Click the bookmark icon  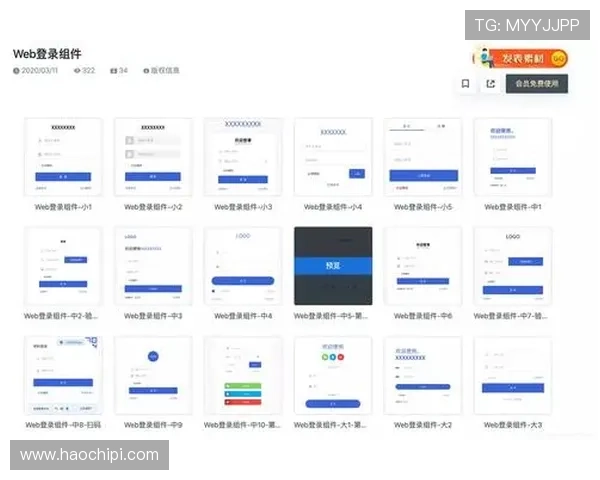(x=465, y=83)
